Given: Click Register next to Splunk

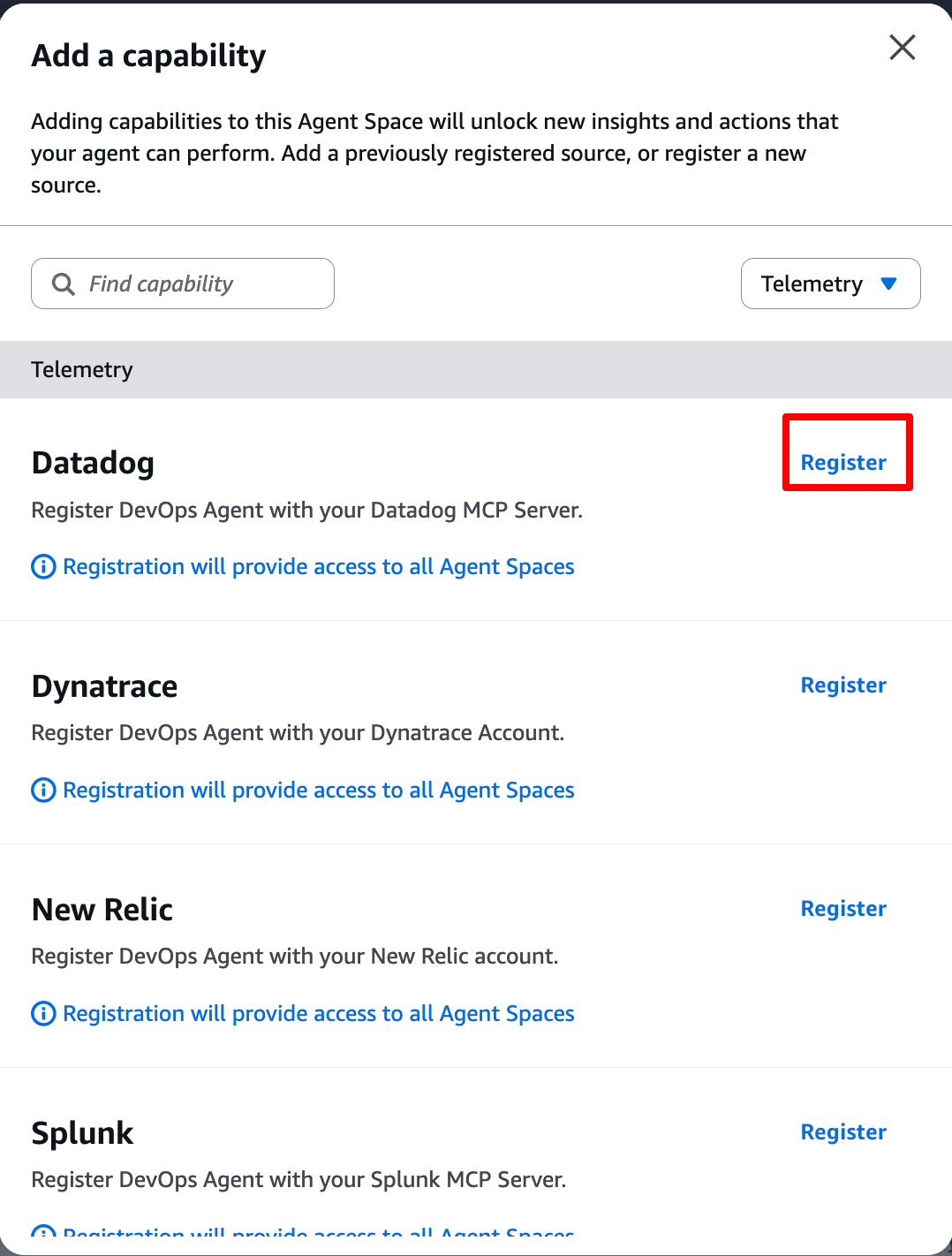Looking at the screenshot, I should (843, 1132).
